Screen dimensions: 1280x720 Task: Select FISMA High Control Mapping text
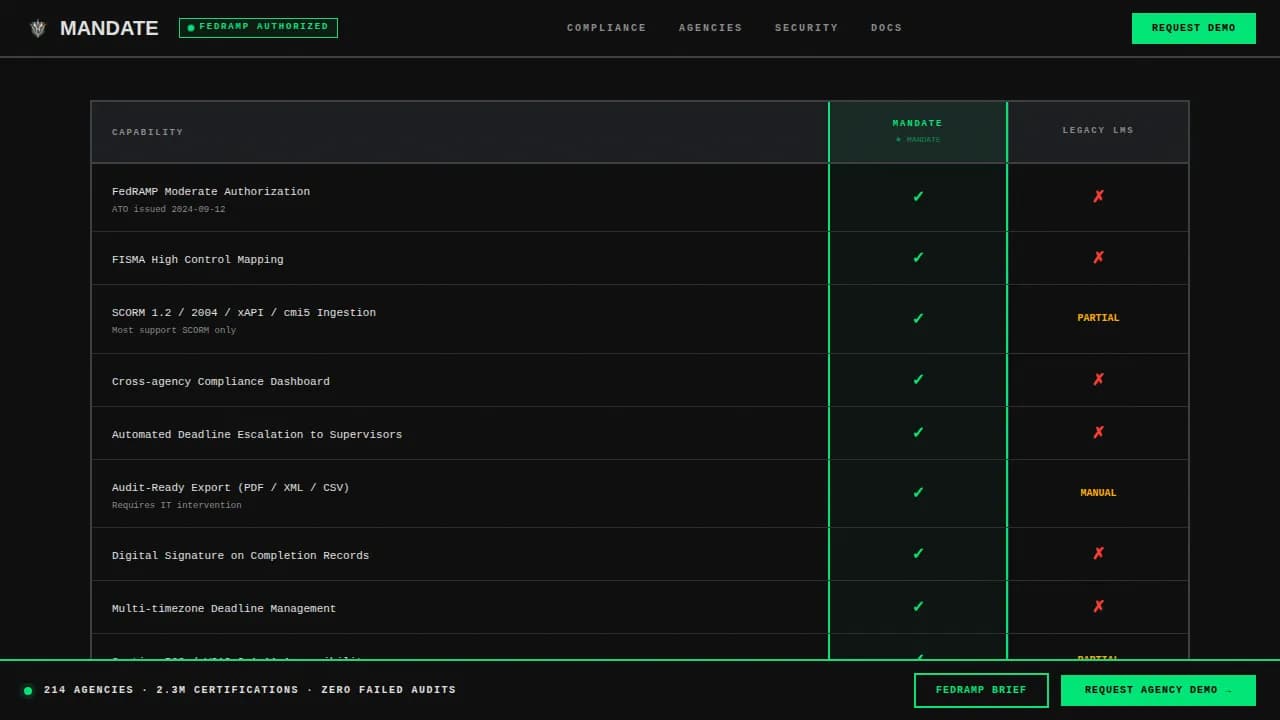click(x=197, y=260)
